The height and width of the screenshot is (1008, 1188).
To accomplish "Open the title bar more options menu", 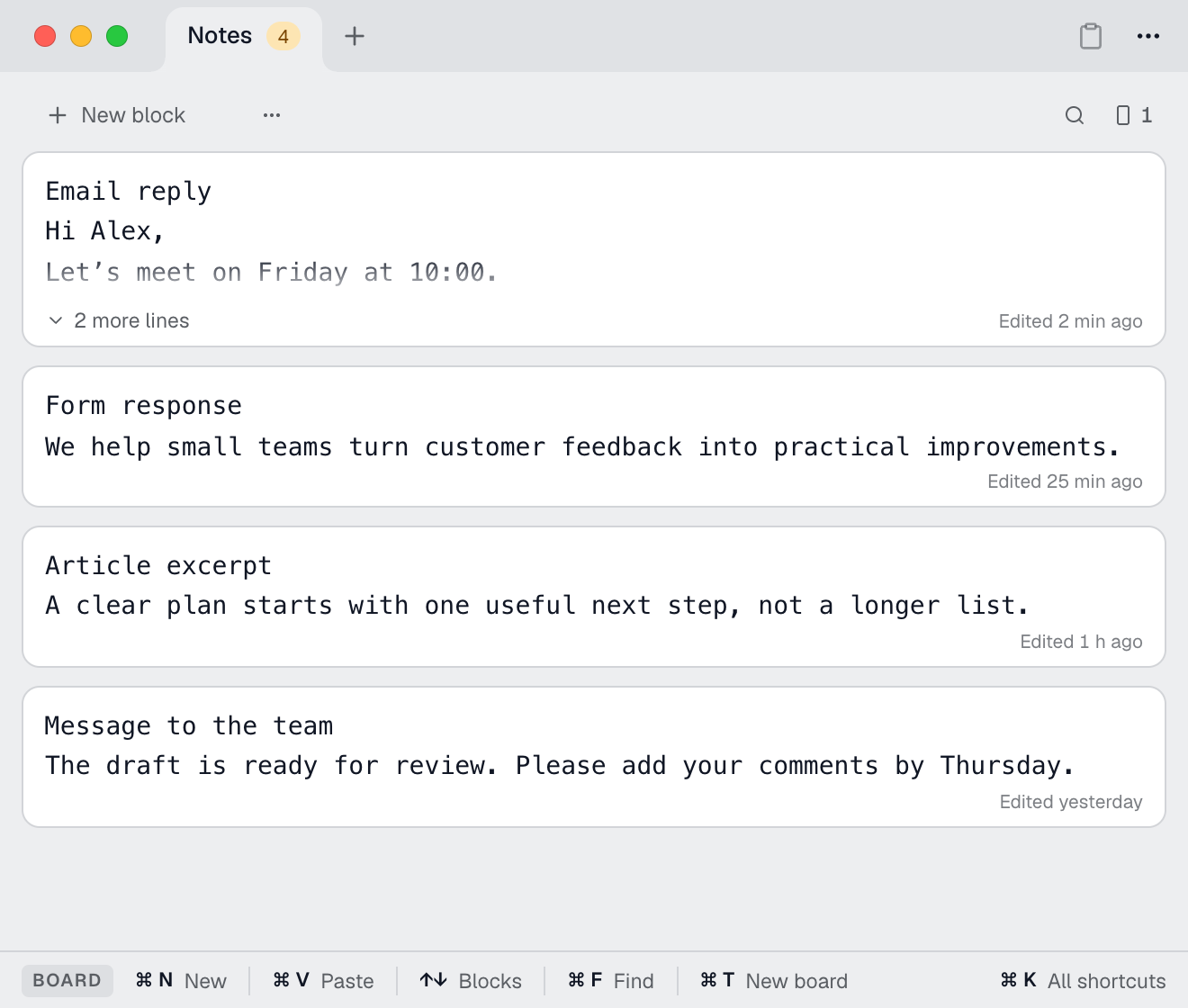I will 1148,36.
